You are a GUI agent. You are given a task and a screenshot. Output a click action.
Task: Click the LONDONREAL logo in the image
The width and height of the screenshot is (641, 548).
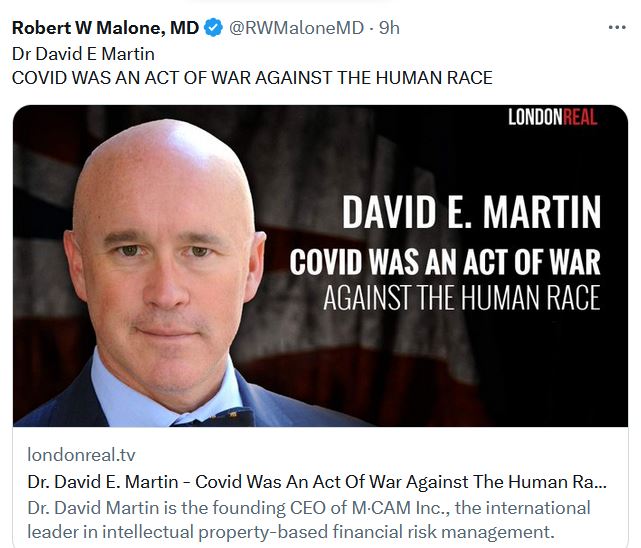552,117
